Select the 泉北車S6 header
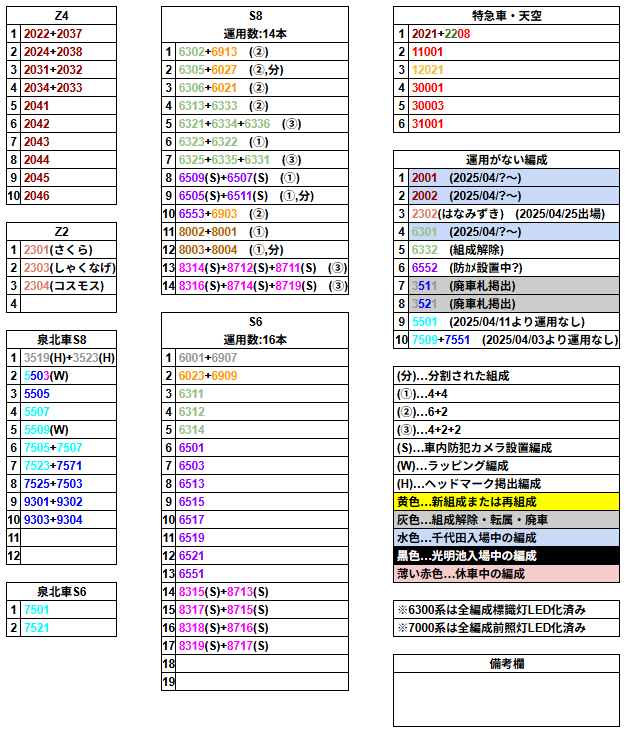 click(61, 591)
